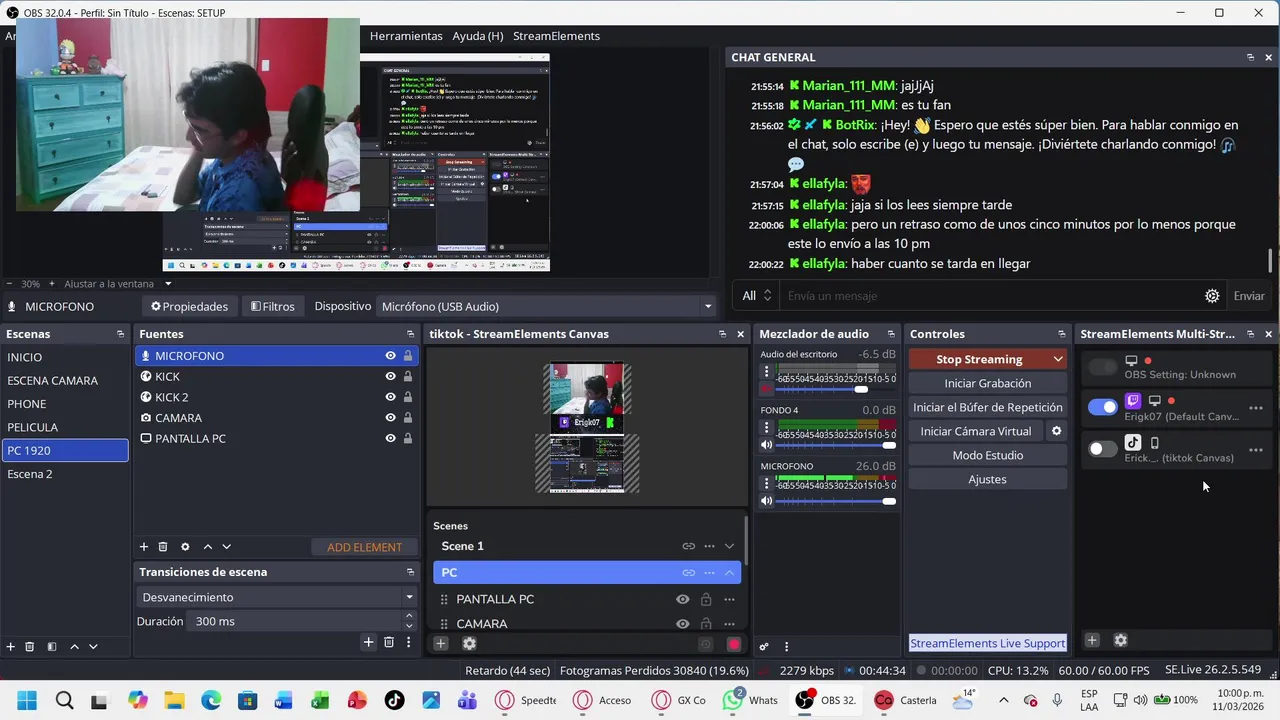Open Herramientas menu

click(406, 36)
